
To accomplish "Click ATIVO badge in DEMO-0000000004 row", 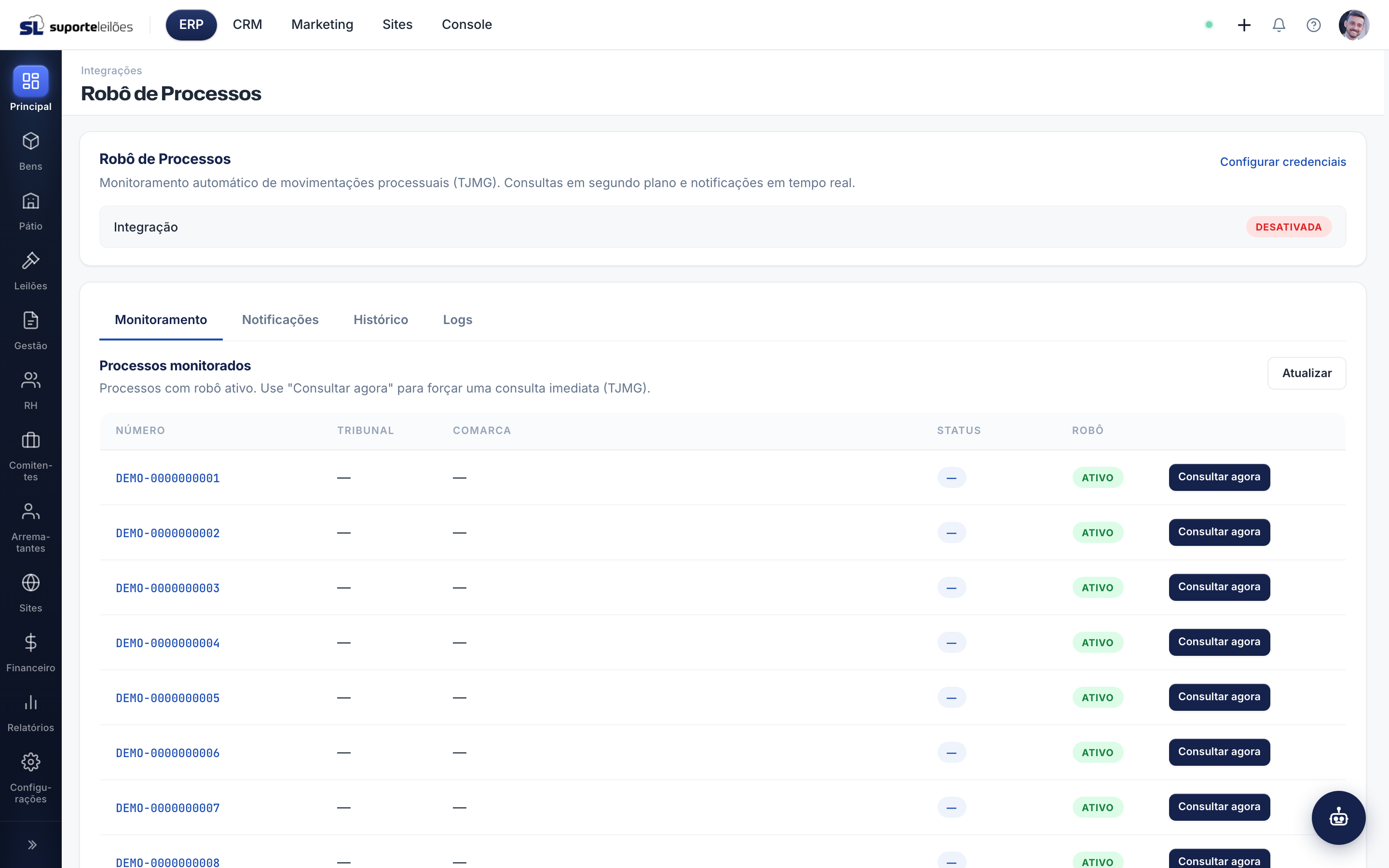I will pyautogui.click(x=1097, y=642).
